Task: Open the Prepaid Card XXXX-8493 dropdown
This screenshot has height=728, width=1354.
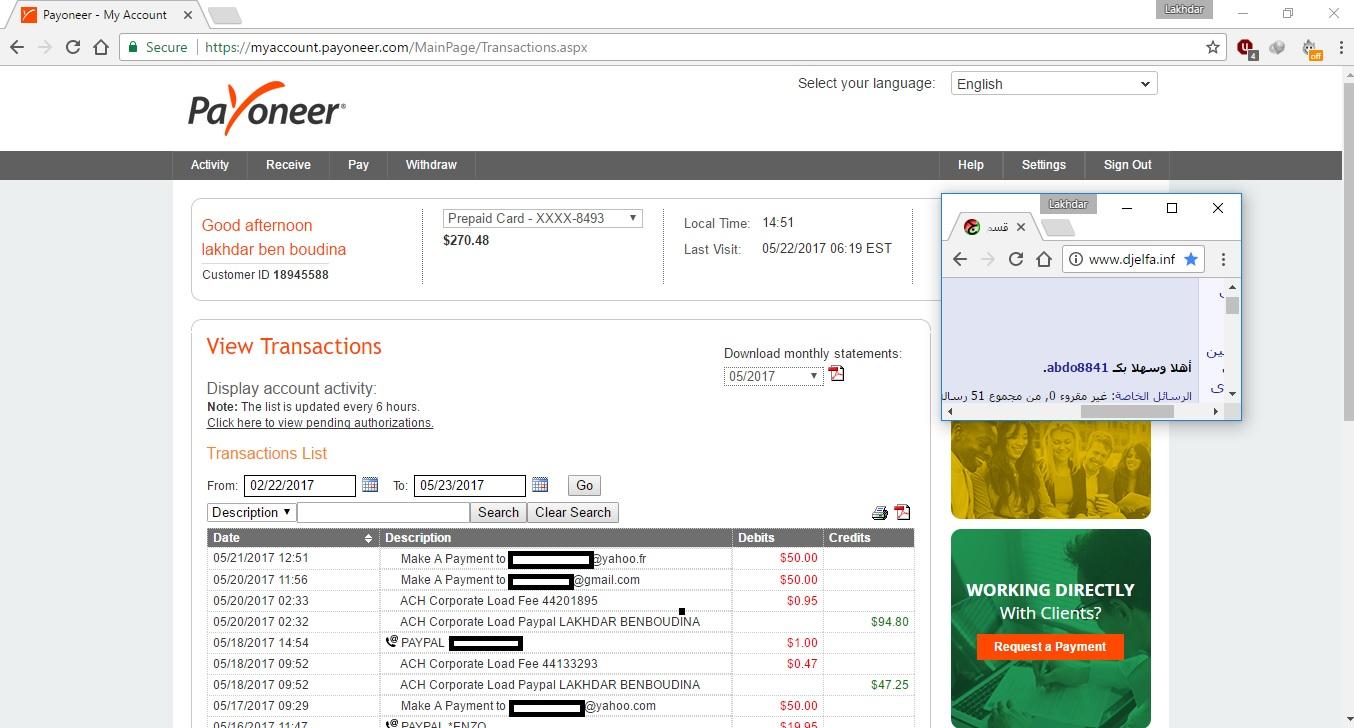Action: tap(542, 218)
